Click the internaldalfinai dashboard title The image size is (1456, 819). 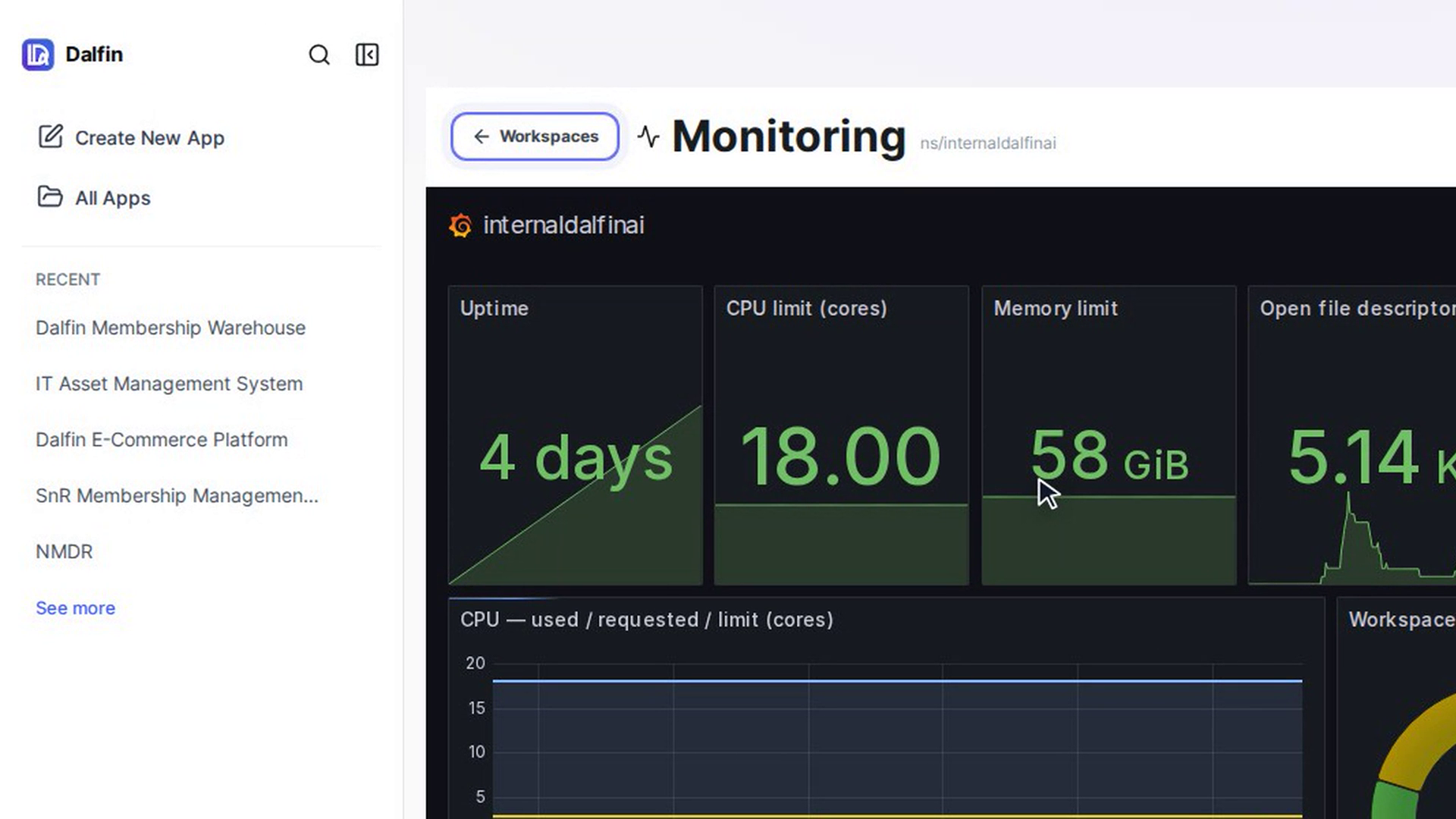(563, 225)
